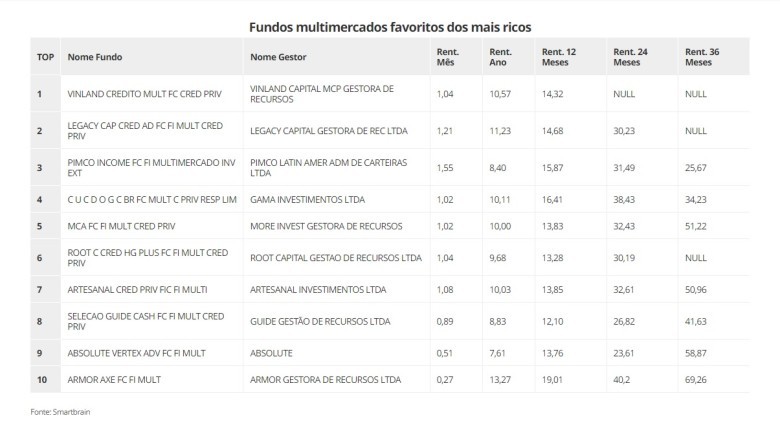Select the Rent. Mês column header
Viewport: 780px width, 438px height.
click(x=448, y=57)
